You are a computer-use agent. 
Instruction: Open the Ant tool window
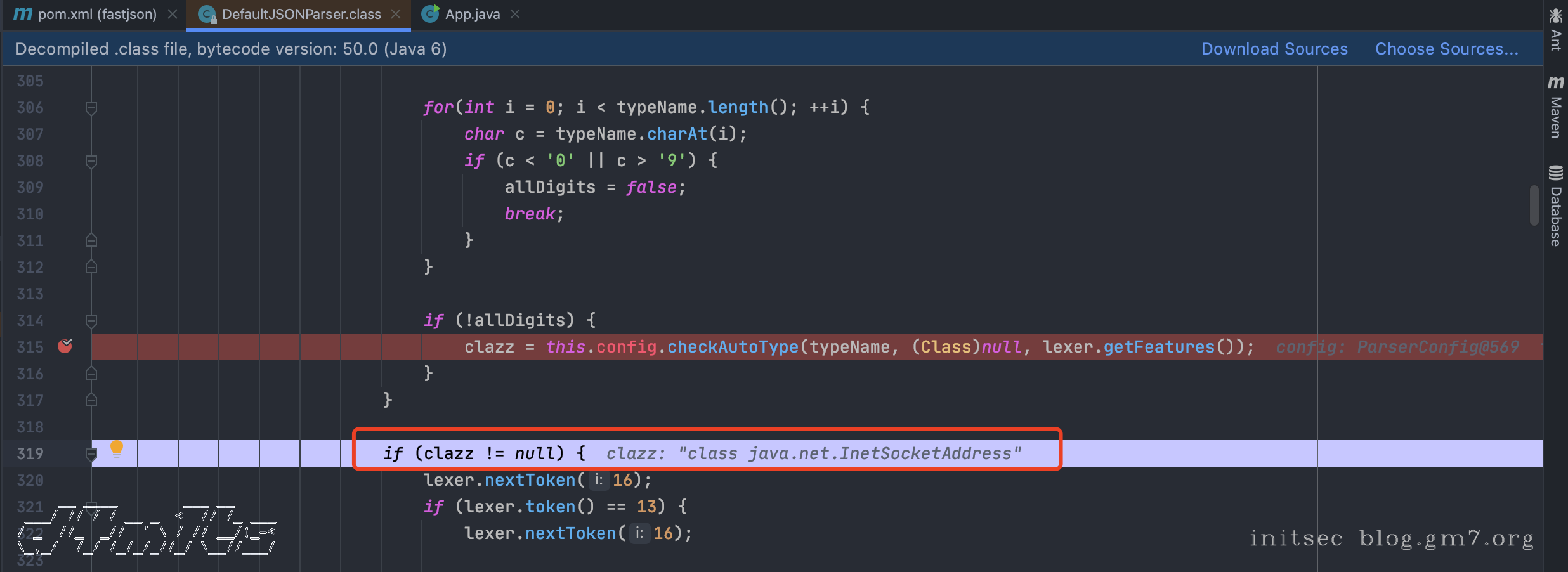pyautogui.click(x=1555, y=29)
